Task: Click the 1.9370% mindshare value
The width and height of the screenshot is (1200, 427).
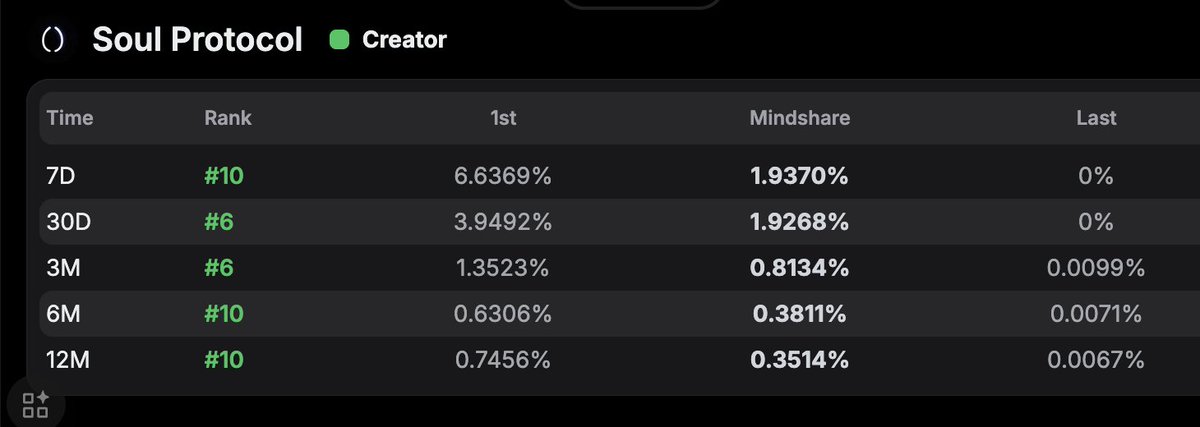Action: [x=799, y=176]
